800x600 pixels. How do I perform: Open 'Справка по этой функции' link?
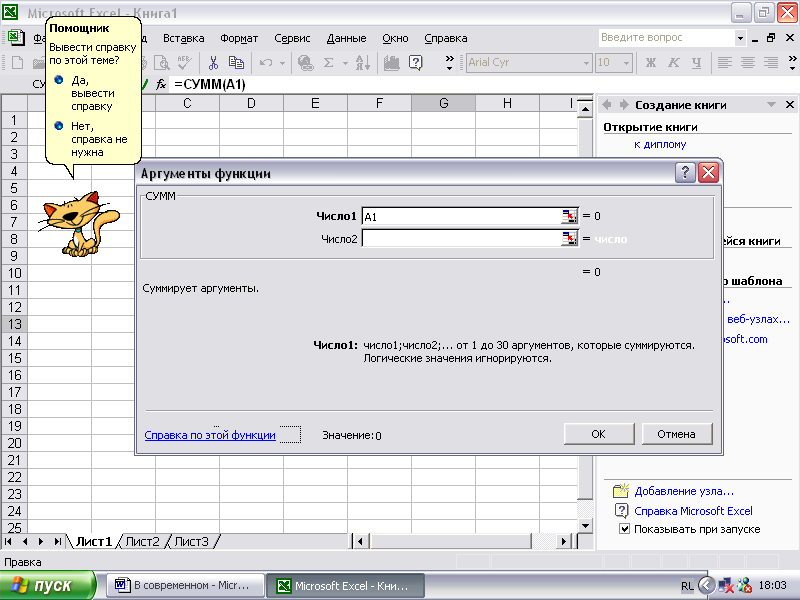click(210, 435)
